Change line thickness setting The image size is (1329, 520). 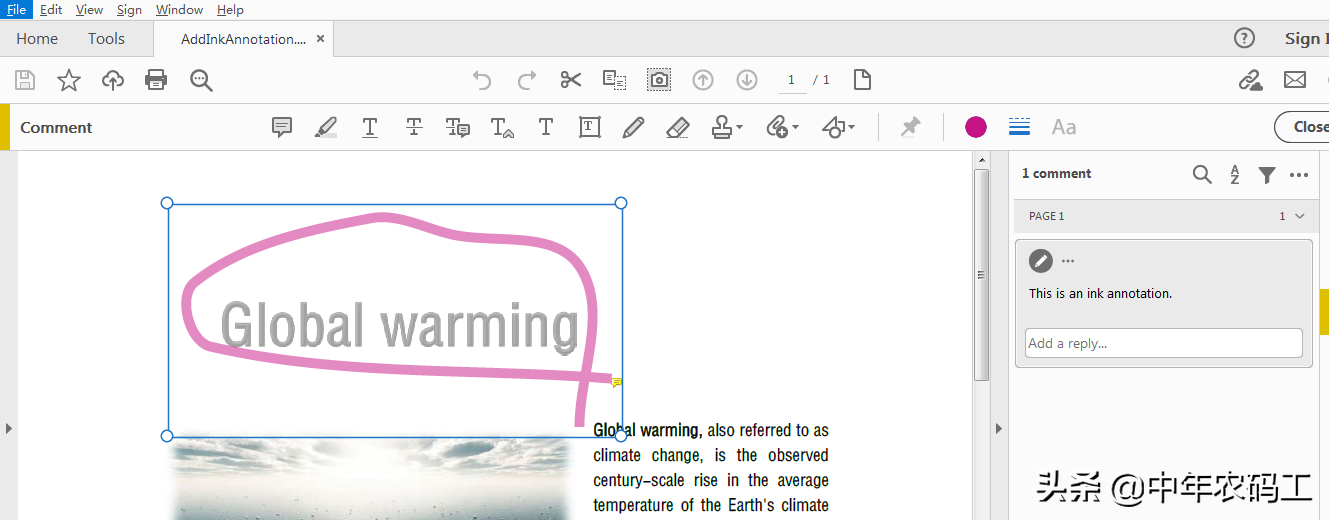[1020, 127]
